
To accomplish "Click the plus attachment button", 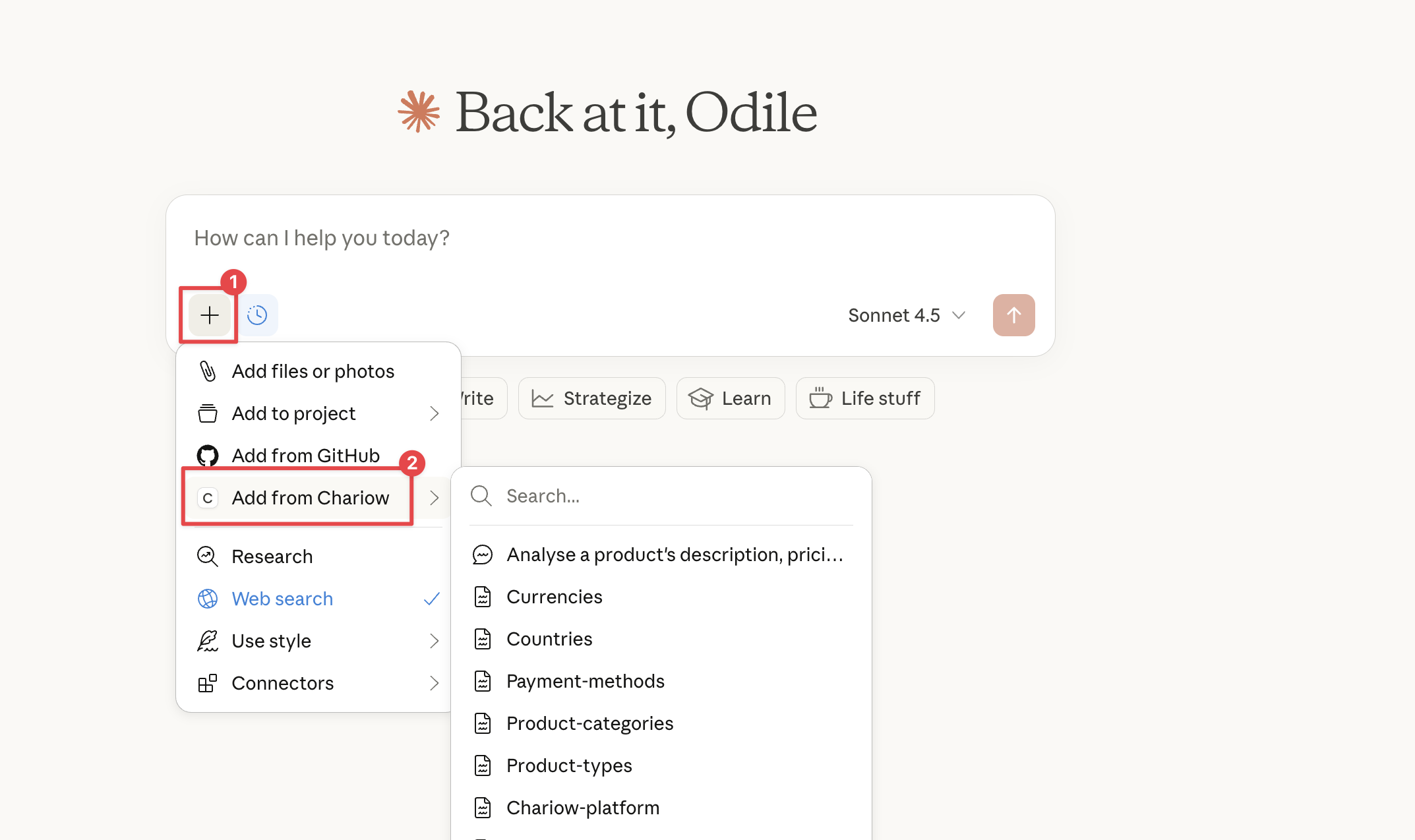I will (x=210, y=315).
